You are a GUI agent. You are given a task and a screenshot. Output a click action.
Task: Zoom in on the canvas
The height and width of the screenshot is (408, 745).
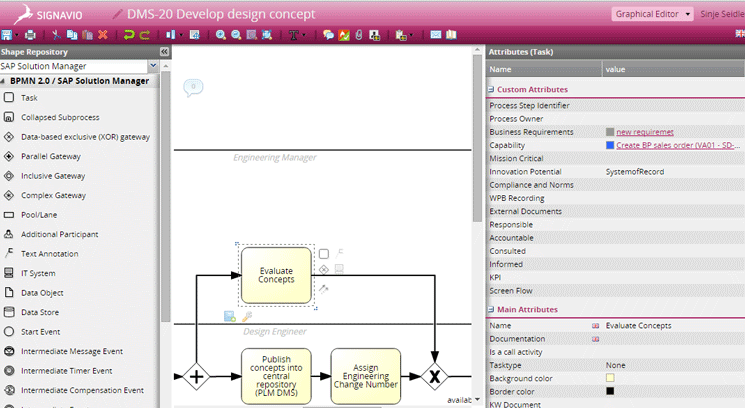(x=221, y=35)
